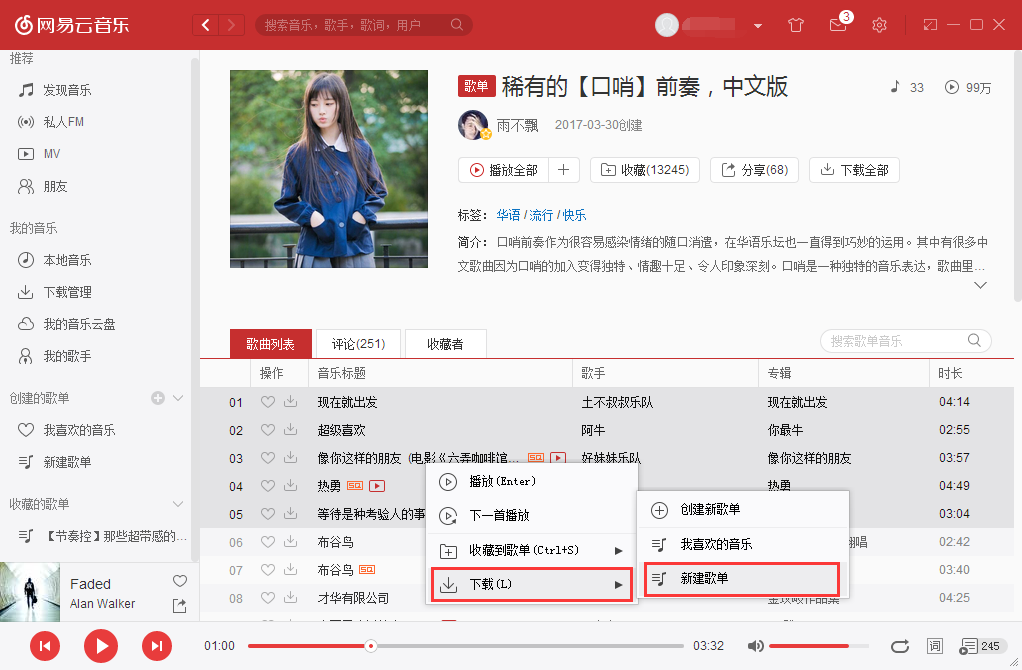This screenshot has width=1022, height=670.
Task: Open the current play queue showing 245 songs
Action: coord(975,646)
